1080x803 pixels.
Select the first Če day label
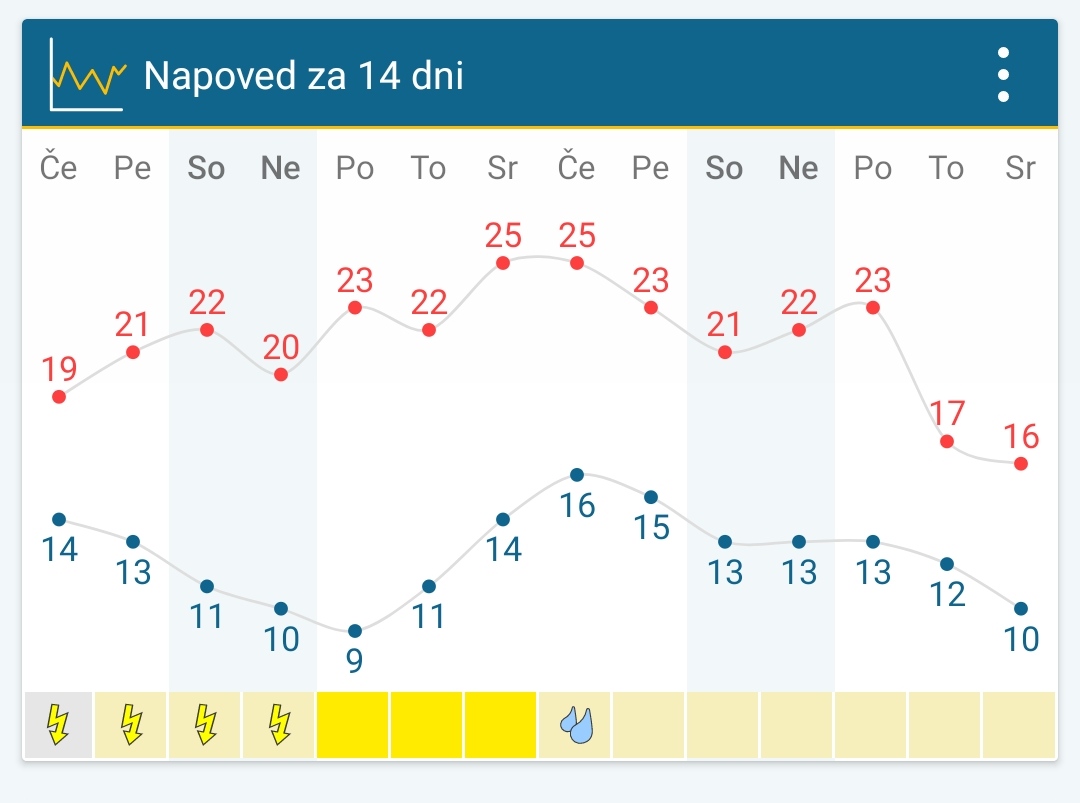point(58,166)
